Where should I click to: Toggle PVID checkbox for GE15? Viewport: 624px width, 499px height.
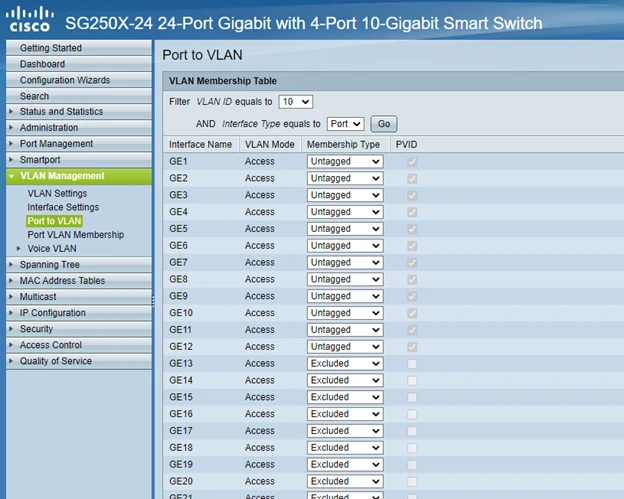pyautogui.click(x=412, y=398)
